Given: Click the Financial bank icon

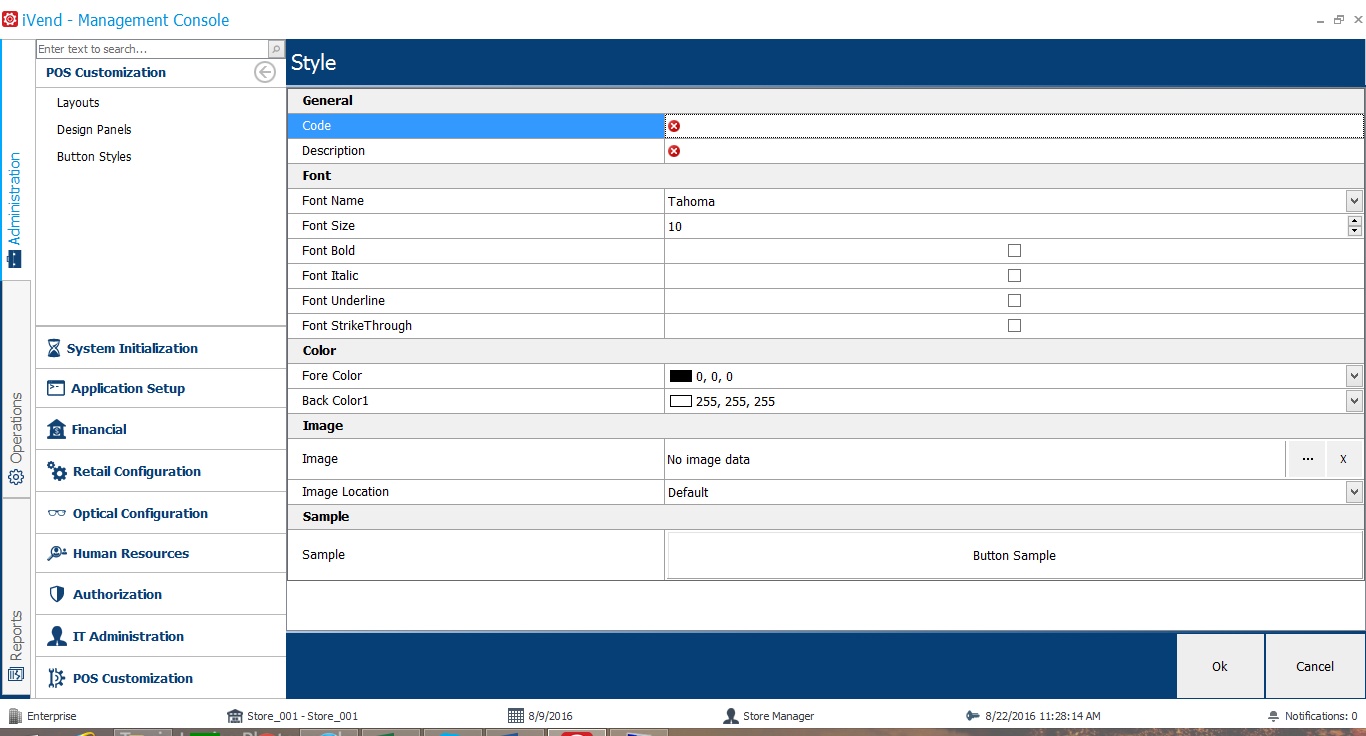Looking at the screenshot, I should [56, 429].
